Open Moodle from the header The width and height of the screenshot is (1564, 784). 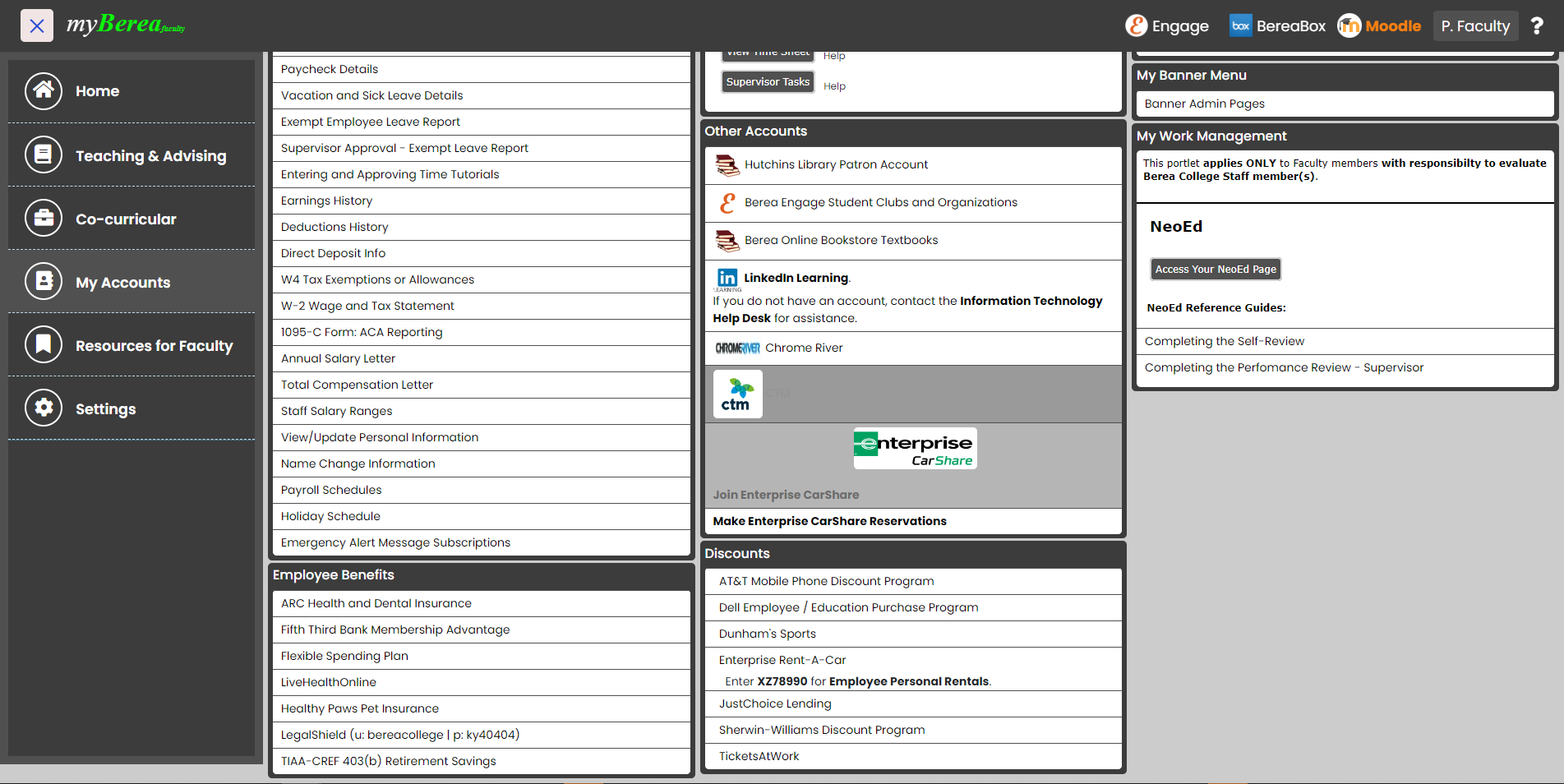[1379, 26]
